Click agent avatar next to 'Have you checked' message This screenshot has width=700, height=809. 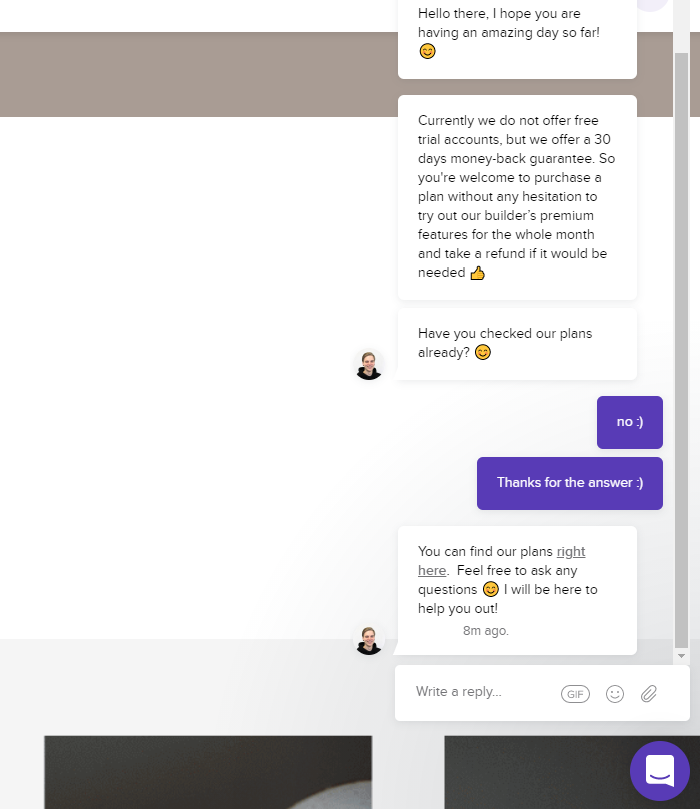point(369,365)
